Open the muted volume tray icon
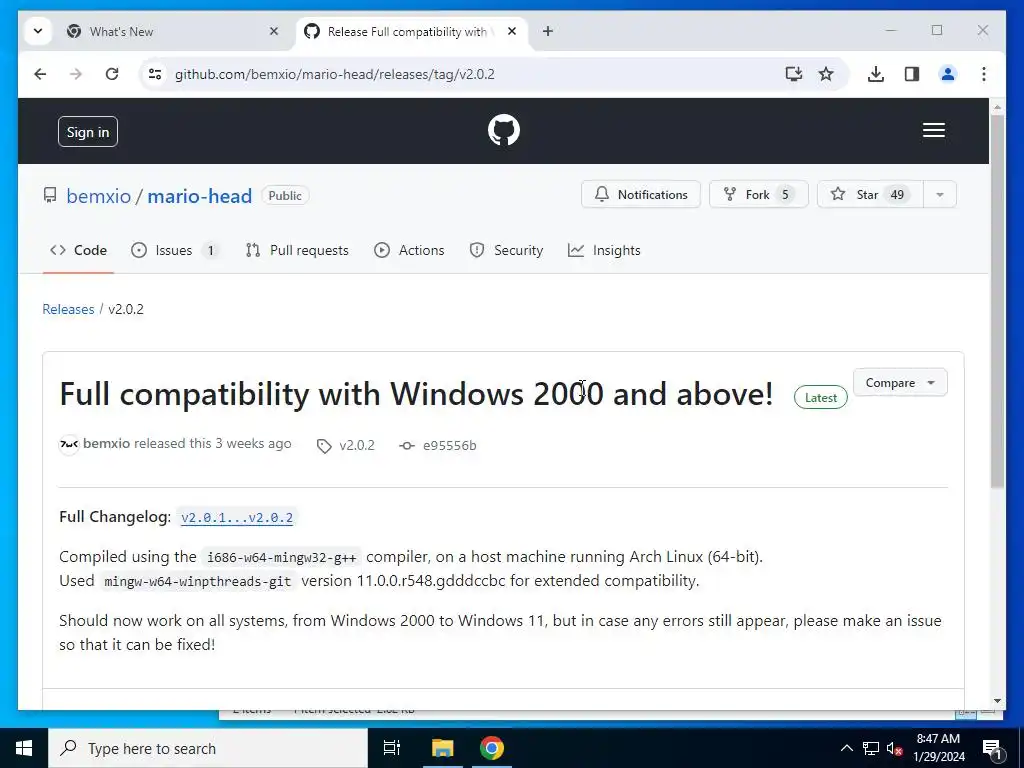 (894, 748)
